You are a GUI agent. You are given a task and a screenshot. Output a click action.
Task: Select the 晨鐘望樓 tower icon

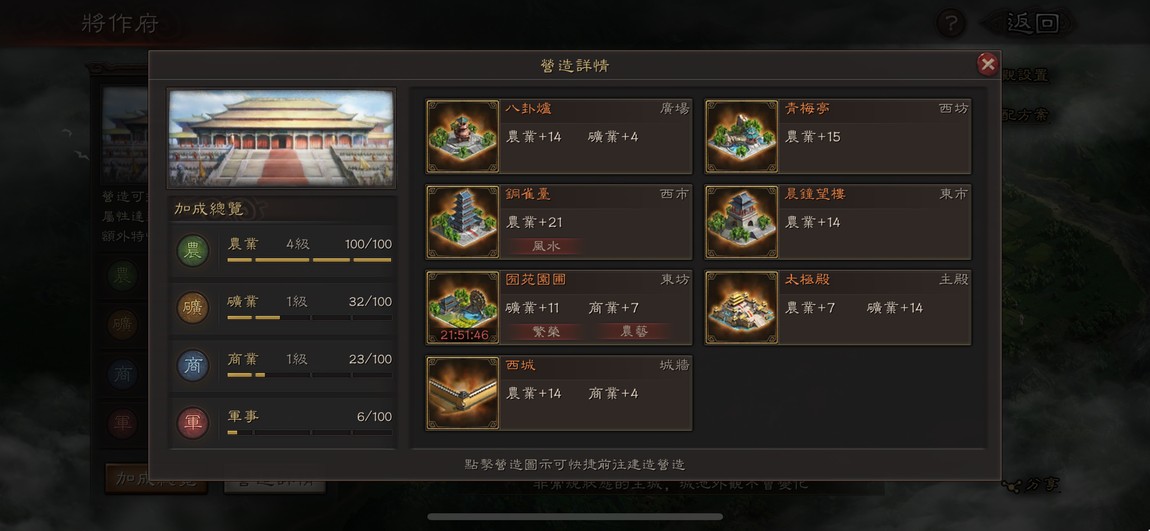(x=741, y=222)
